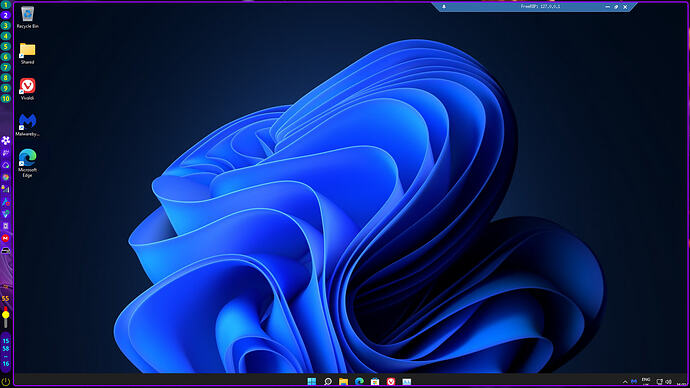The width and height of the screenshot is (690, 388).
Task: Click the taskbar clock
Action: point(682,383)
